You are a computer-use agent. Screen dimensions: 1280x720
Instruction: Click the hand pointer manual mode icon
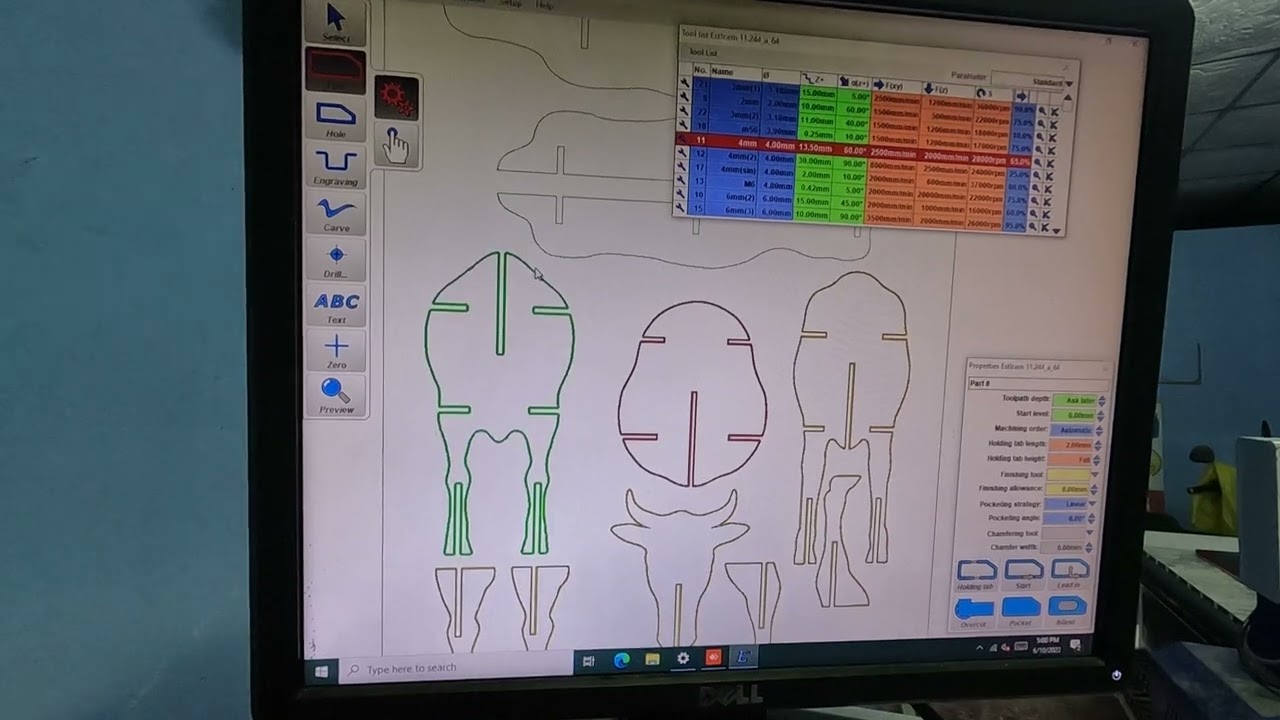pyautogui.click(x=396, y=146)
